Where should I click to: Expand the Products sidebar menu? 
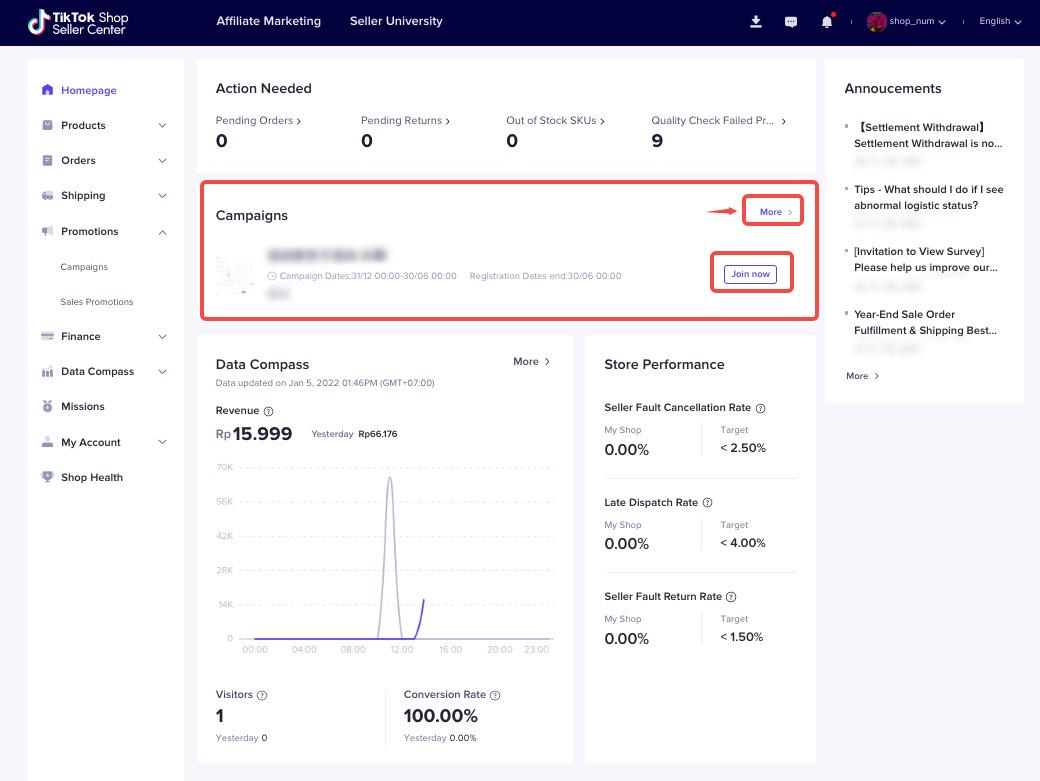click(162, 126)
